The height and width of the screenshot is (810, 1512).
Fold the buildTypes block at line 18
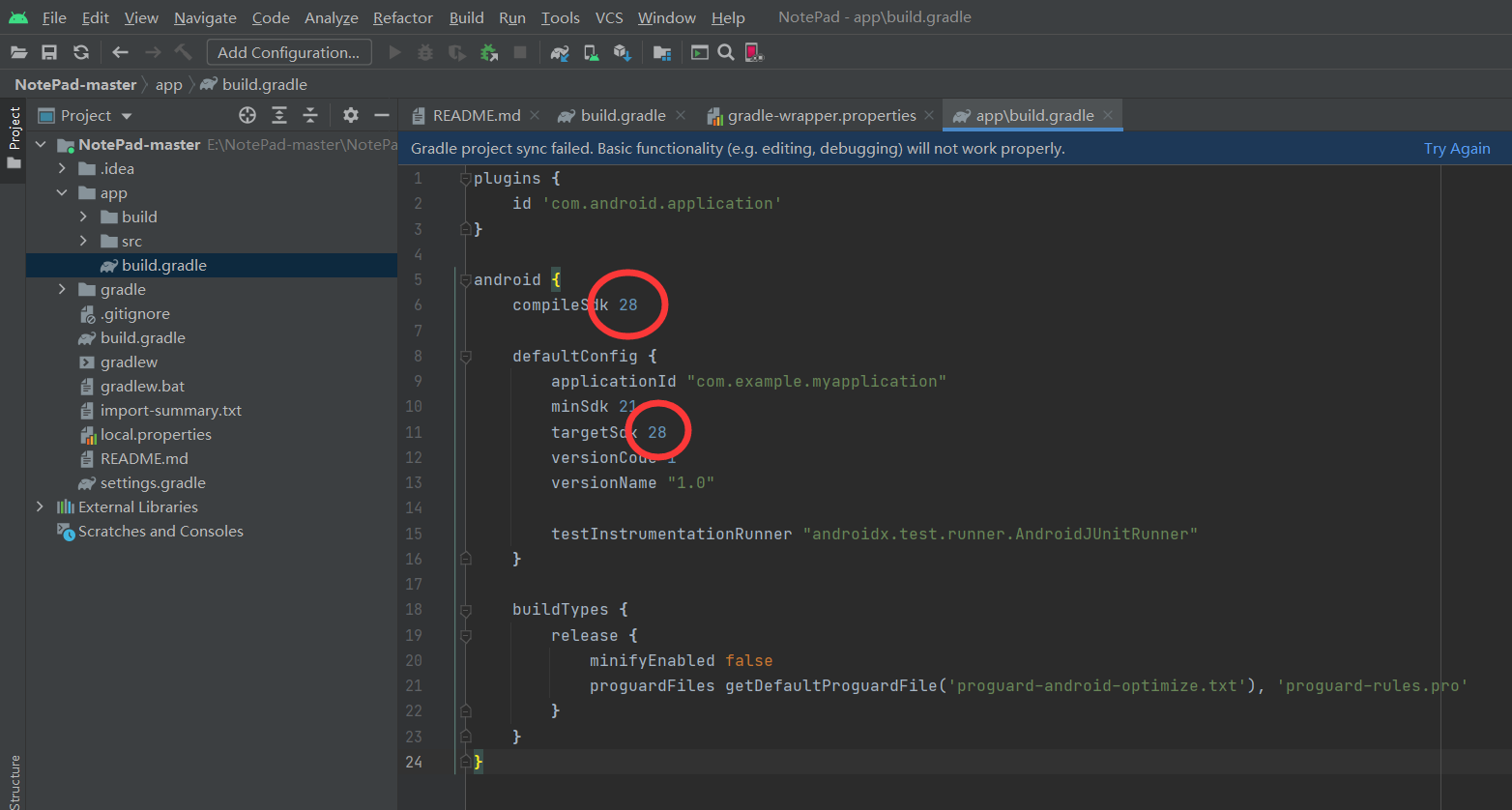(465, 610)
